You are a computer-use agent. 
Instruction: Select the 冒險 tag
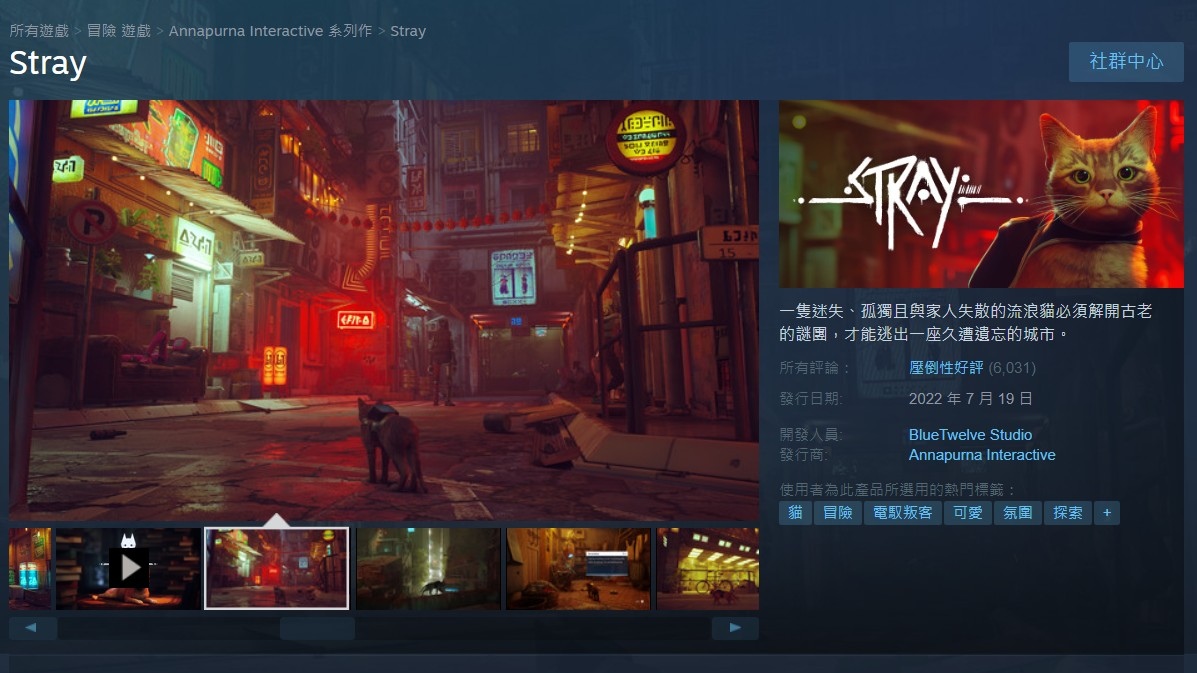coord(837,513)
